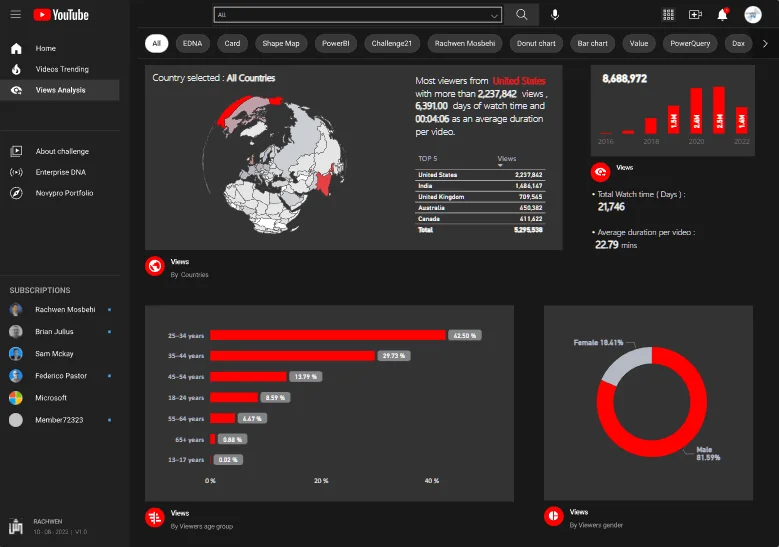Image resolution: width=779 pixels, height=547 pixels.
Task: Open Member72323 subscription
Action: pos(60,420)
